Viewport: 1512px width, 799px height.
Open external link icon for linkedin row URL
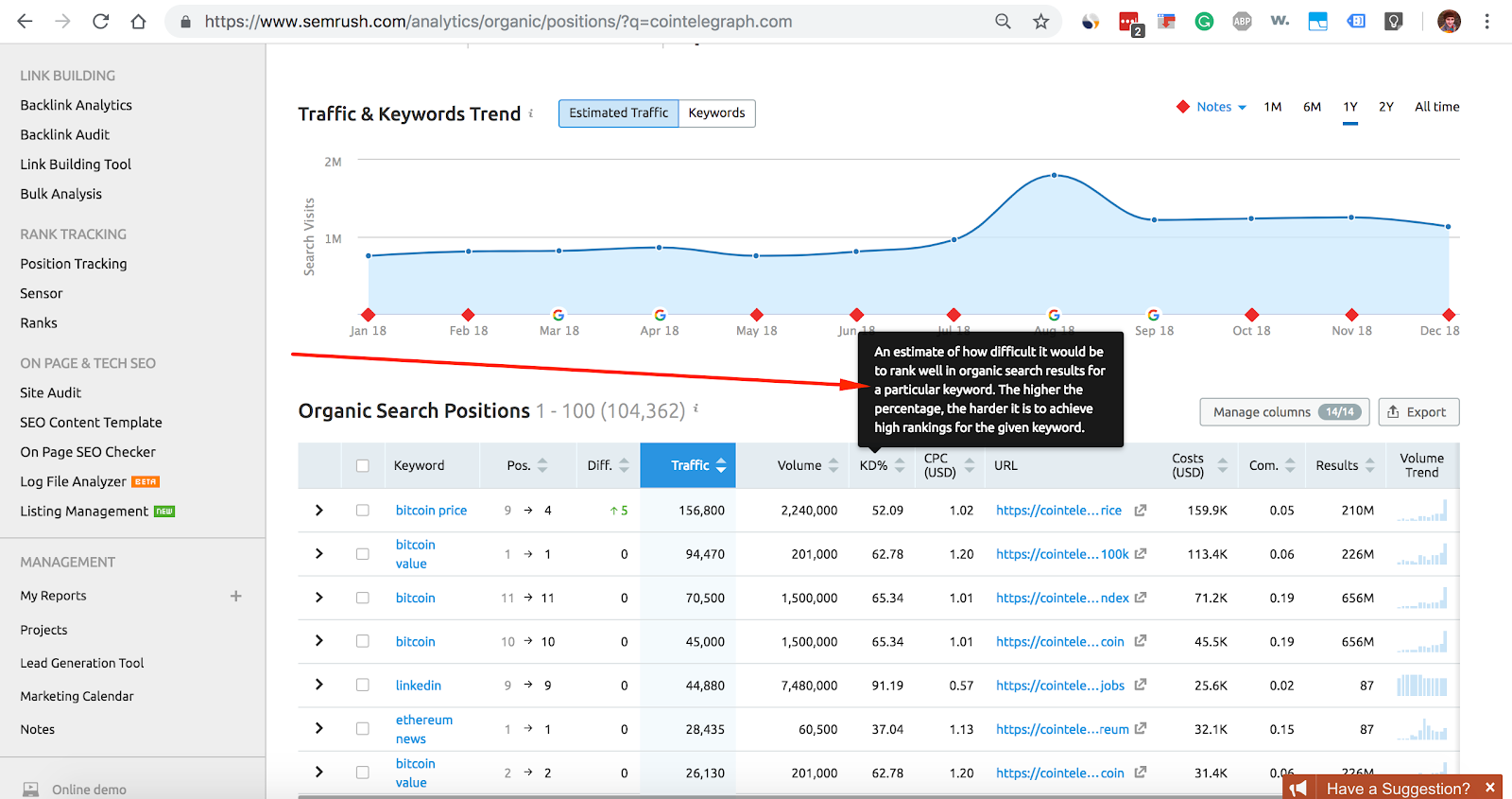pyautogui.click(x=1141, y=685)
